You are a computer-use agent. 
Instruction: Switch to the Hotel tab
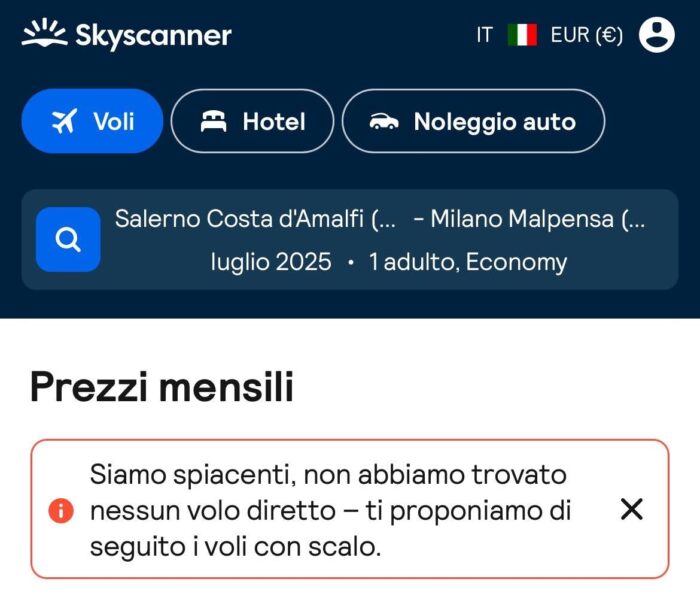[252, 121]
